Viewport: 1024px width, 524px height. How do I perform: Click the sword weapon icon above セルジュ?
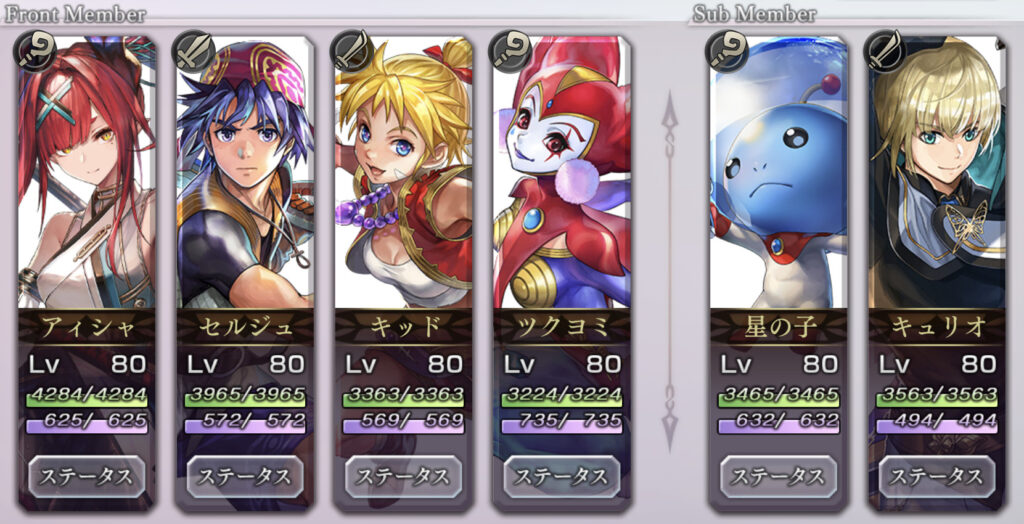(193, 50)
